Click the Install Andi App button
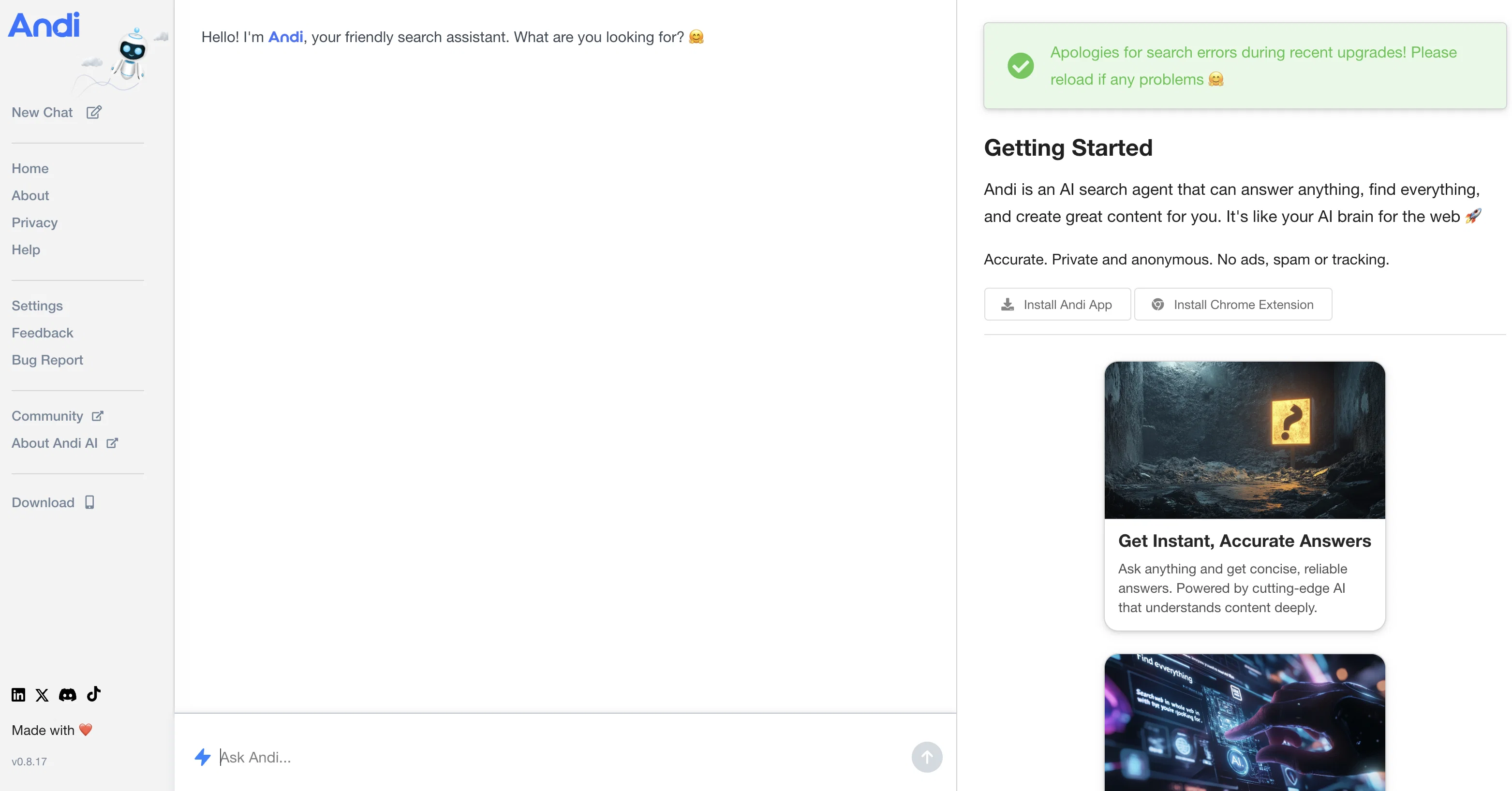Screen dimensions: 1512x791 coord(1057,304)
